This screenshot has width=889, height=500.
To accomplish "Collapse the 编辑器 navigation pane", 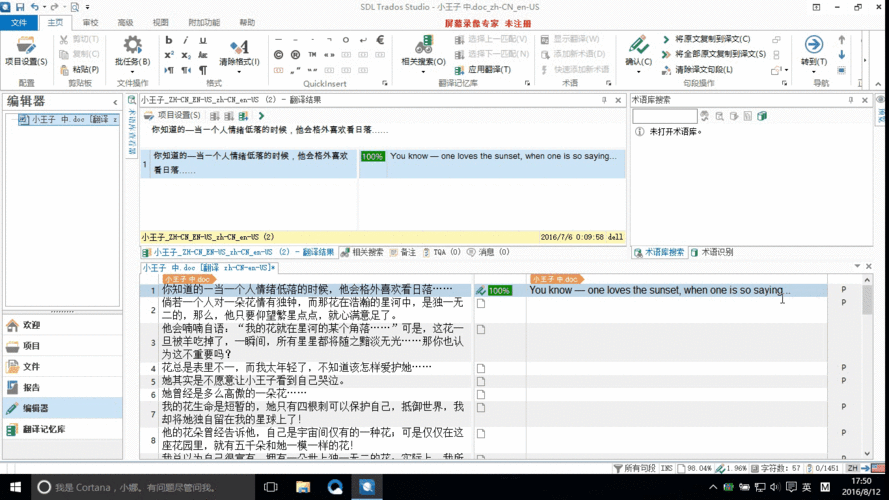I will (115, 102).
